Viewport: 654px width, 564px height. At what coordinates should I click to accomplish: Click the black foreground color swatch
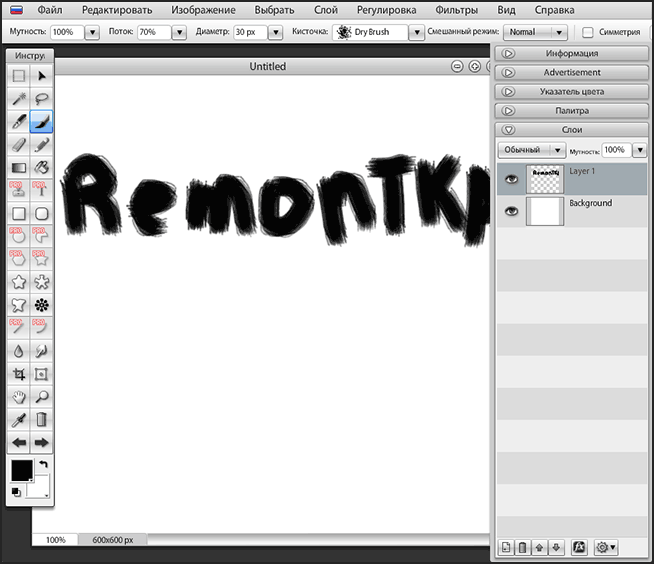click(x=22, y=471)
